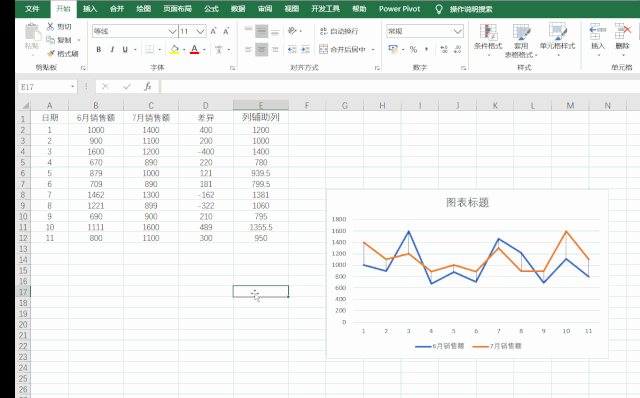Open fill color dropdown arrow
Viewport: 640px width, 398px height.
[184, 50]
